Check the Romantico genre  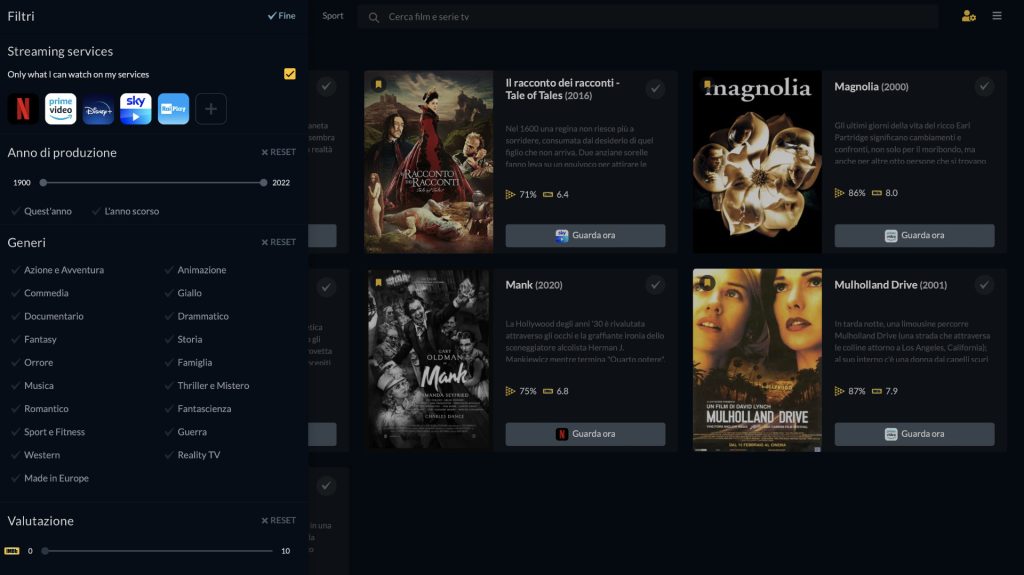click(x=39, y=409)
